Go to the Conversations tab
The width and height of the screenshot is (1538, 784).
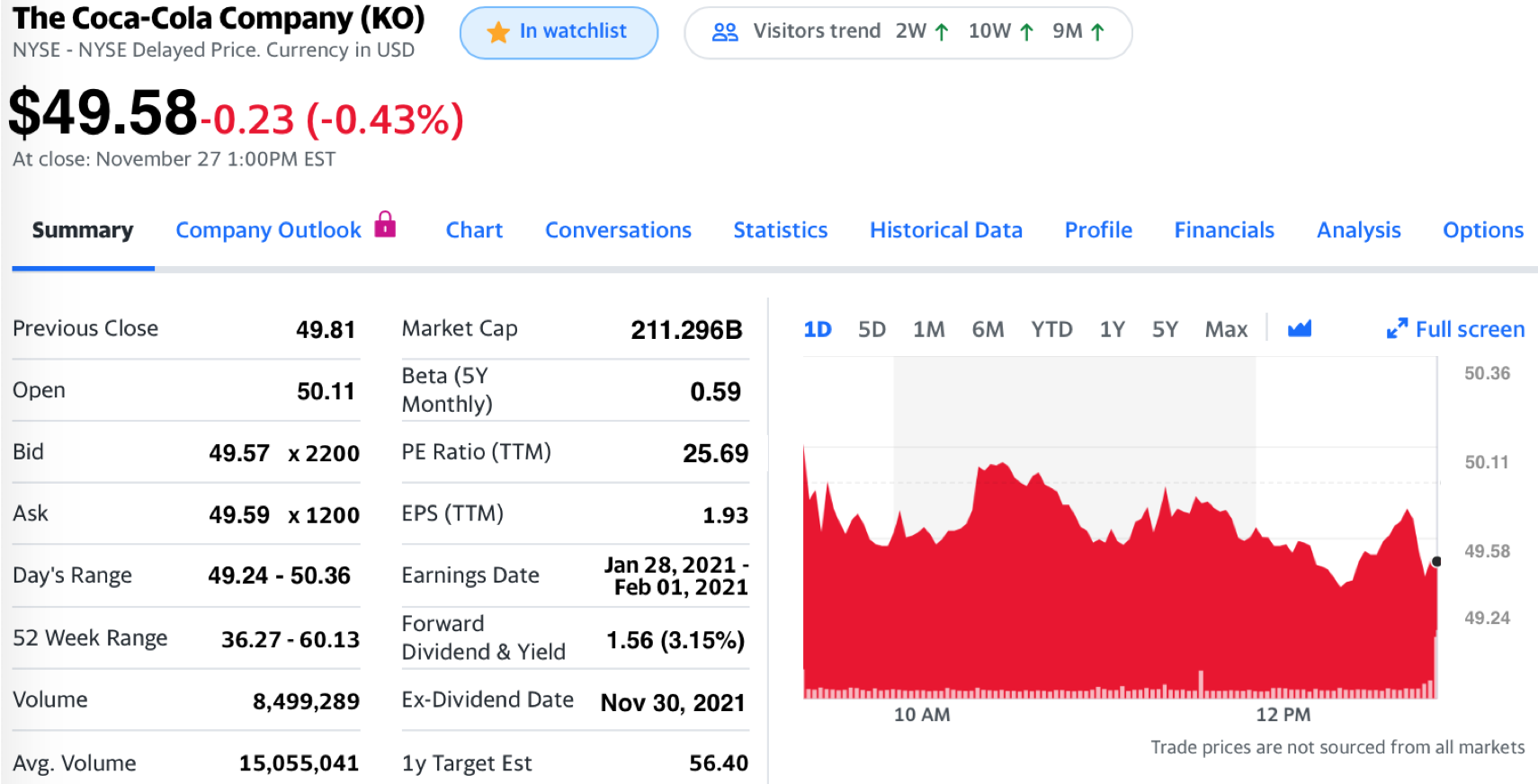pos(618,231)
